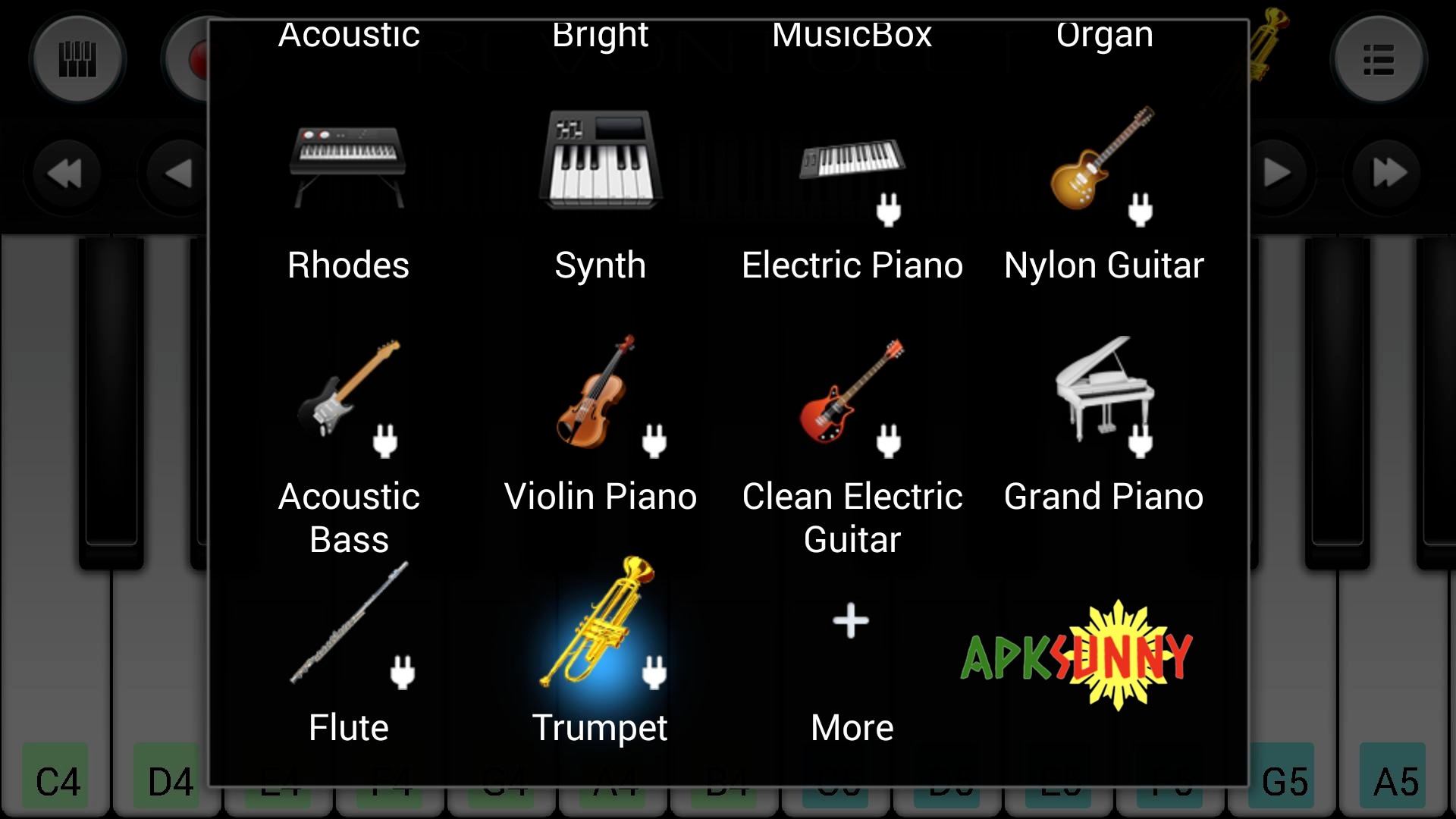Image resolution: width=1456 pixels, height=819 pixels.
Task: Click the fast-forward playback control
Action: (x=1390, y=172)
